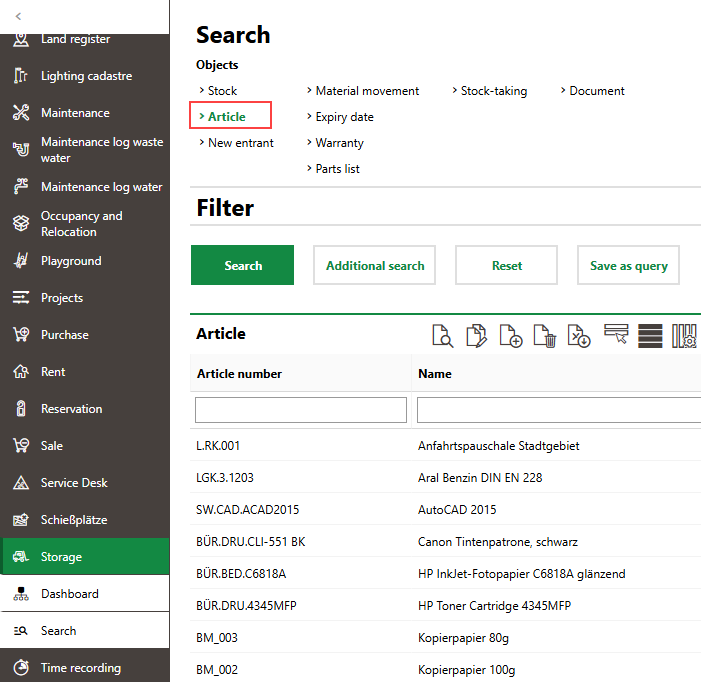Click the add new article icon
This screenshot has height=682, width=701.
(510, 335)
